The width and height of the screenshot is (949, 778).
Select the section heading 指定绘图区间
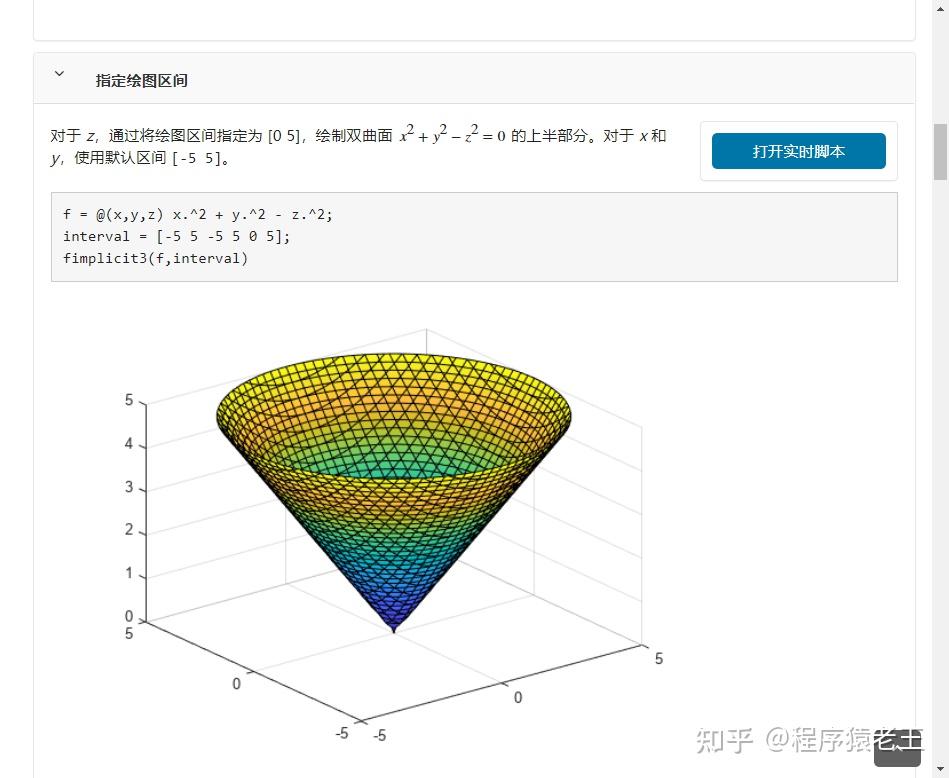[141, 81]
